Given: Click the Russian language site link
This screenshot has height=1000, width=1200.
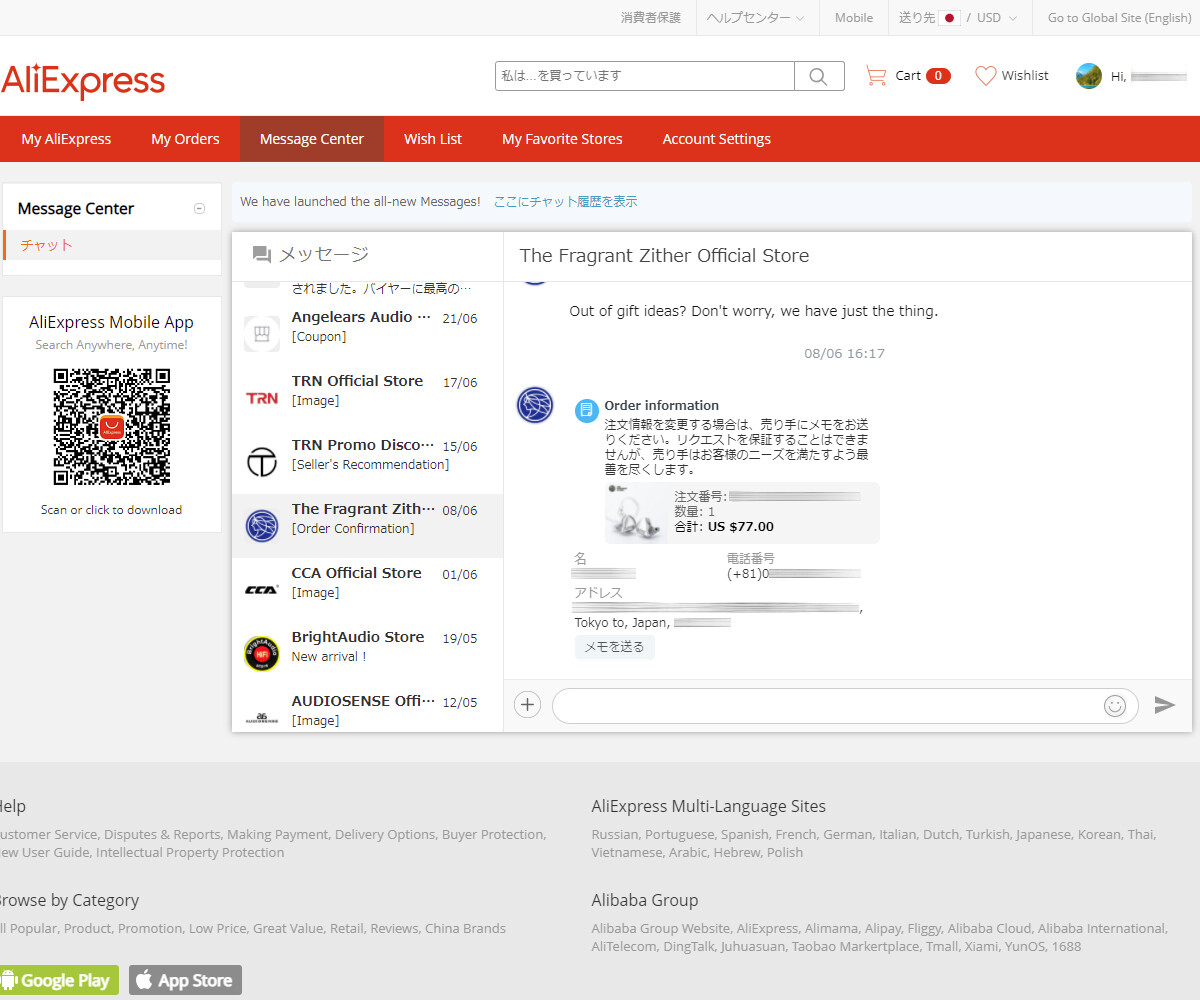Looking at the screenshot, I should point(614,834).
